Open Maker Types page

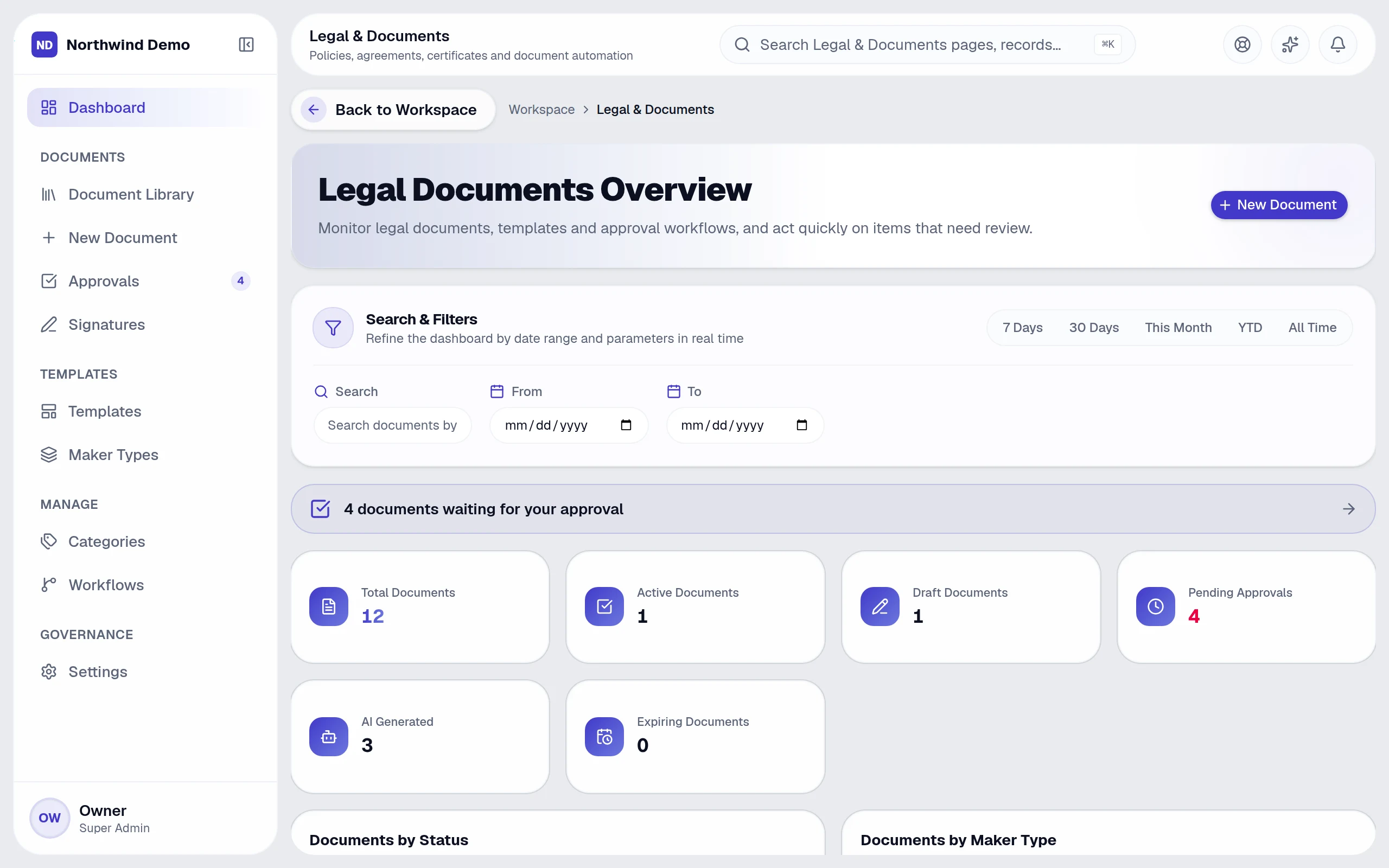tap(145, 455)
